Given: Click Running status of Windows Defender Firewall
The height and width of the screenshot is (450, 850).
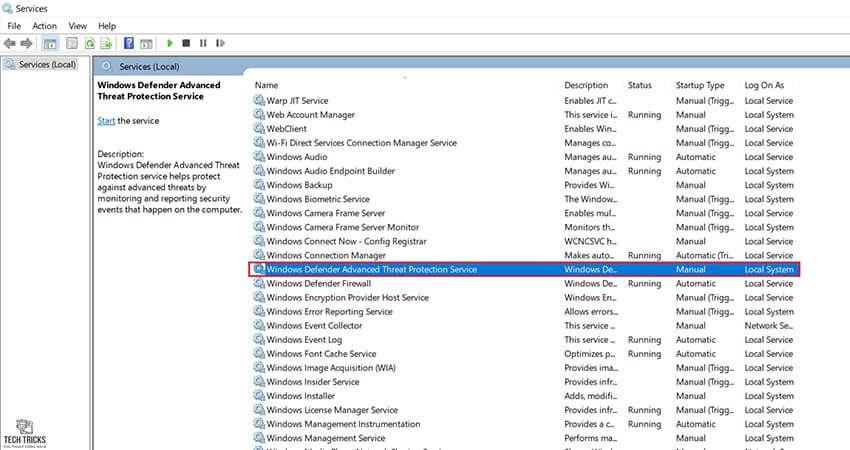Looking at the screenshot, I should tap(644, 284).
